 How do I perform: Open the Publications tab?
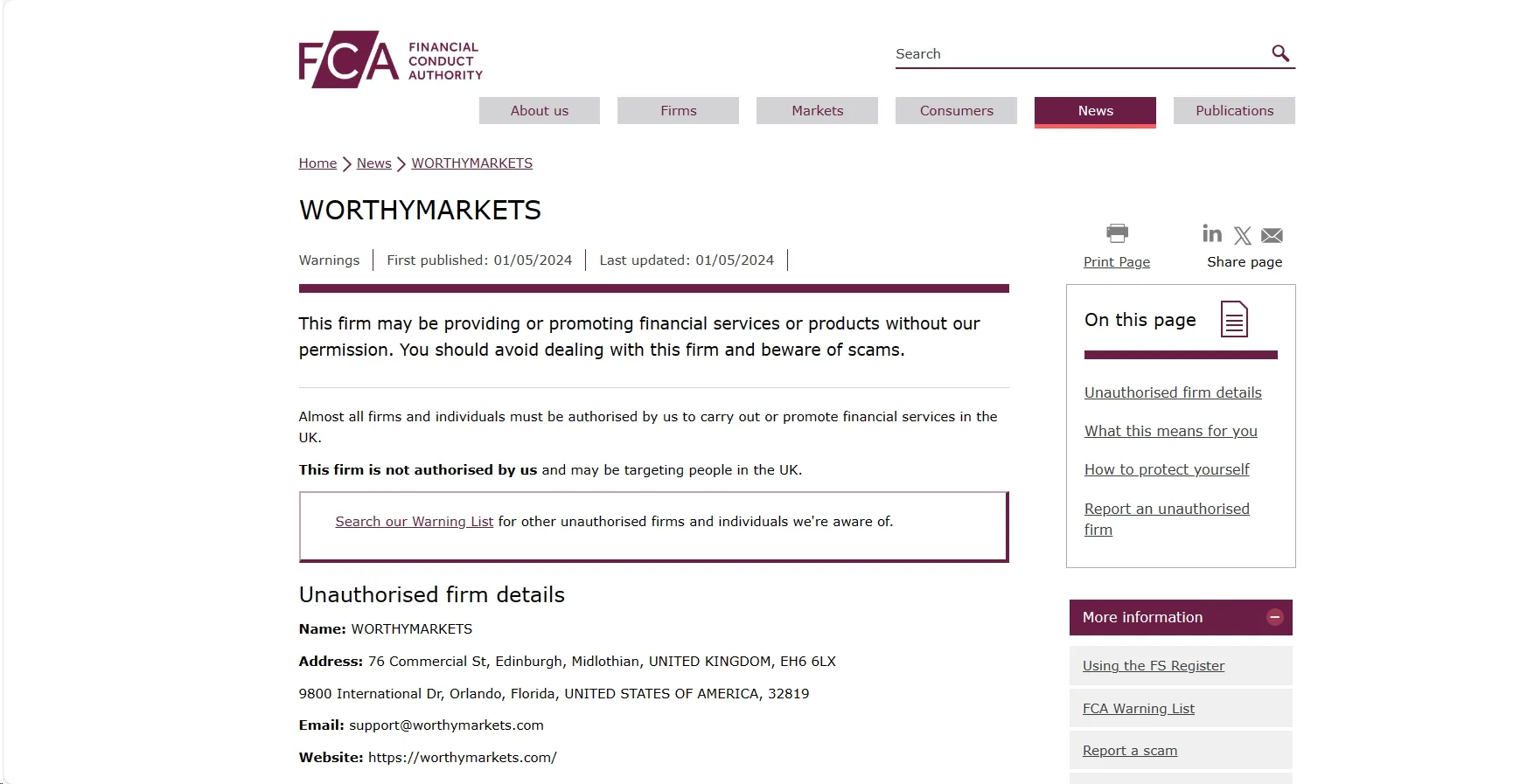point(1235,111)
